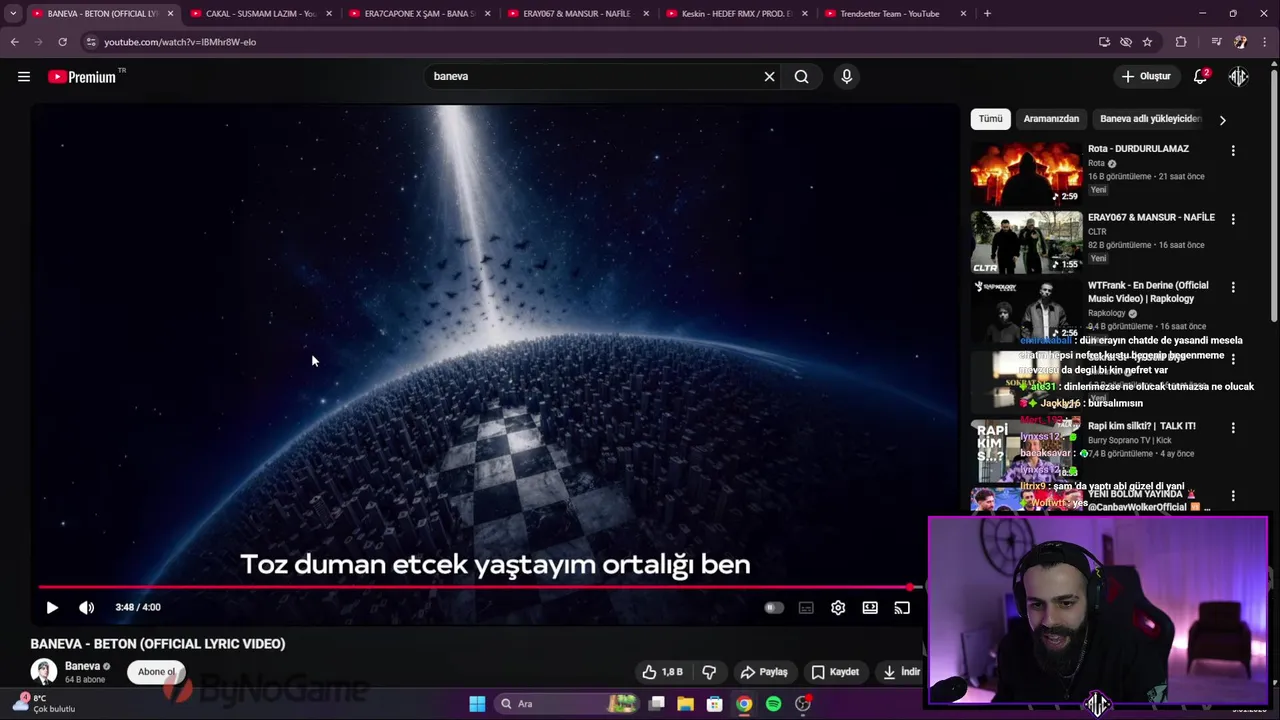Viewport: 1280px width, 720px height.
Task: Download the video with İndir
Action: click(x=901, y=672)
